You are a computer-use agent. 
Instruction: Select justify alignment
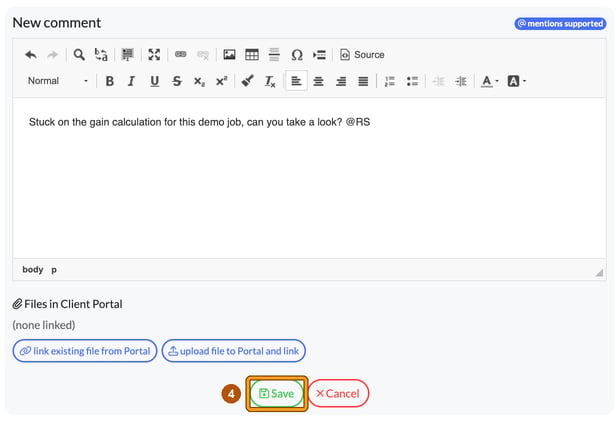363,81
